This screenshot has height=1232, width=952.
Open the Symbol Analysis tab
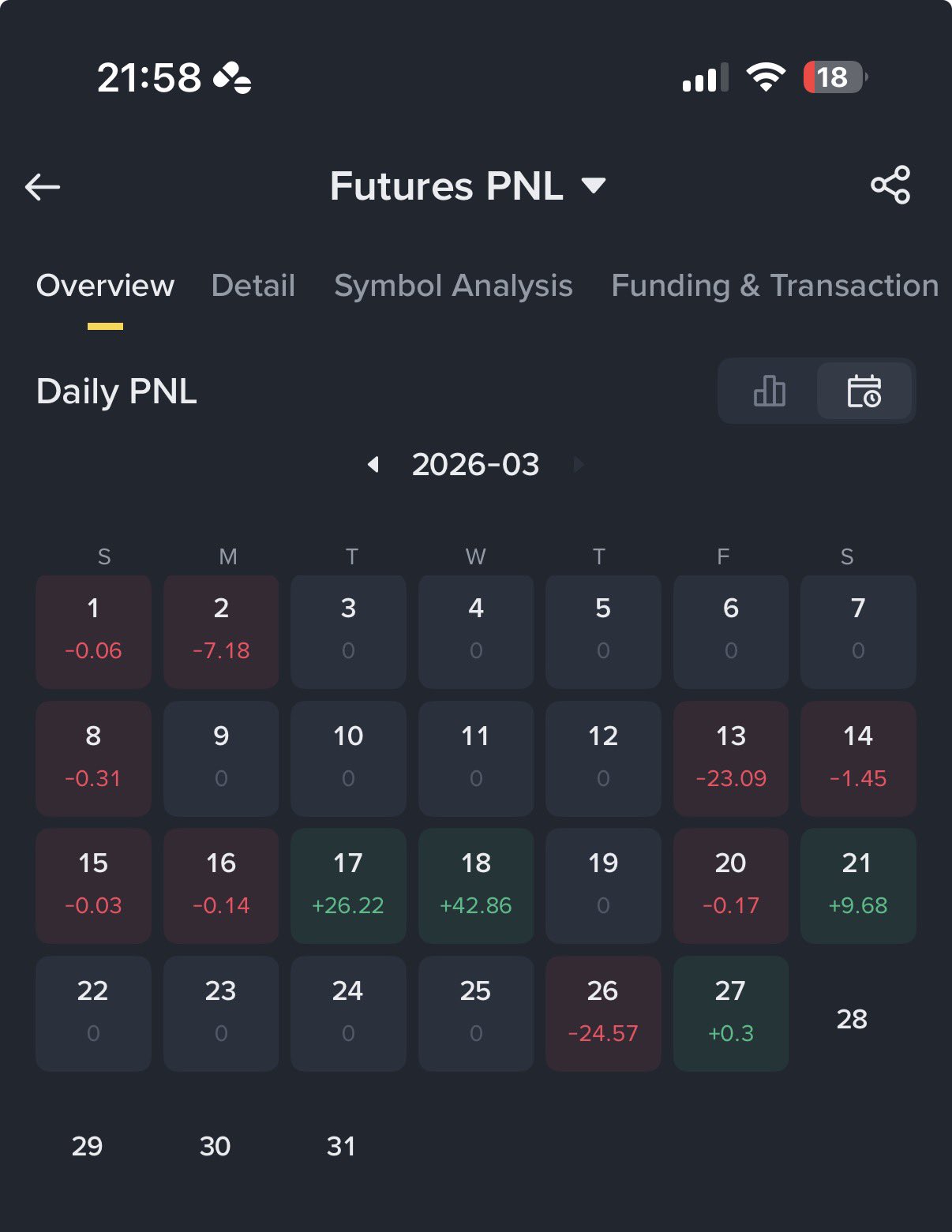[453, 286]
